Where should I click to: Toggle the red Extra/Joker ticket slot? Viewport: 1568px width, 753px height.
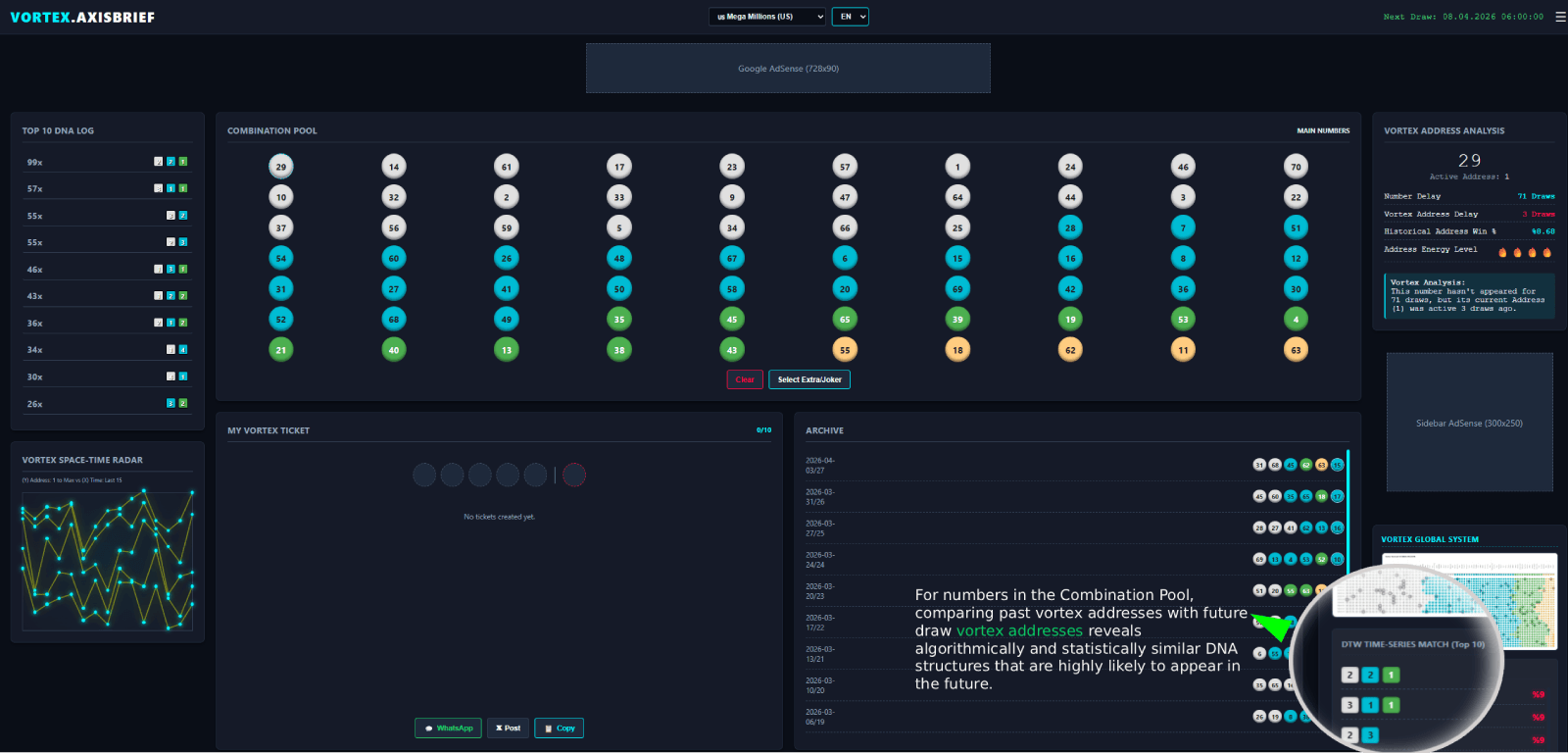click(574, 476)
